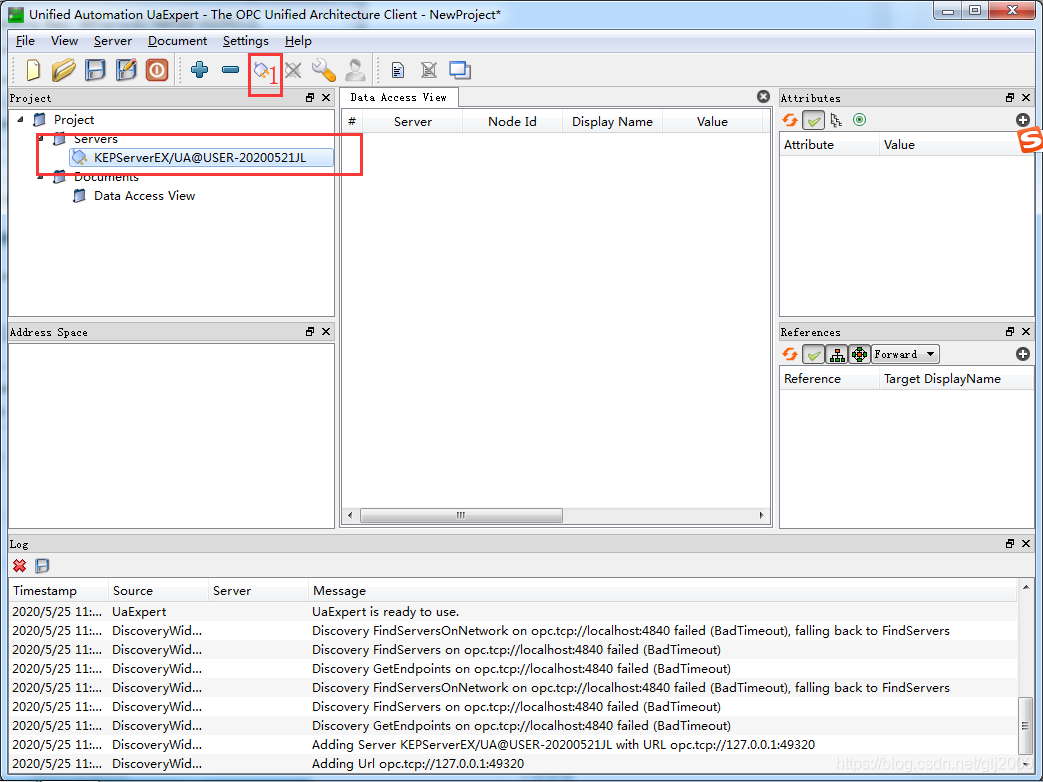Collapse the Project tree root node
Image resolution: width=1043 pixels, height=782 pixels.
21,120
